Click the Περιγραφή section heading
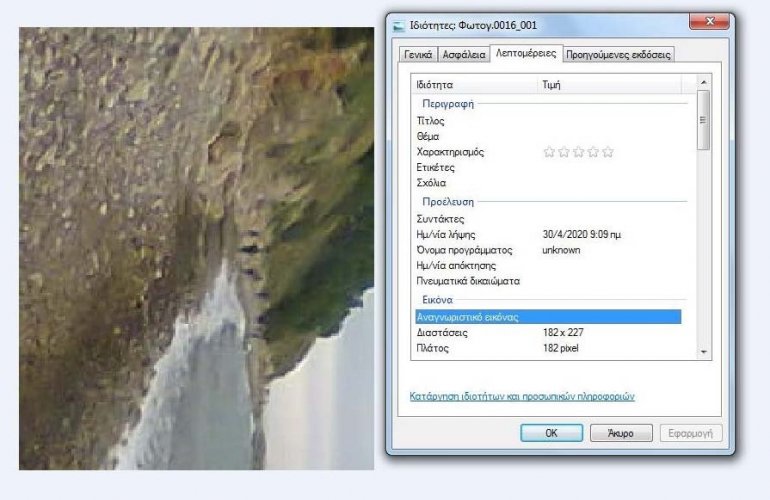 point(448,104)
